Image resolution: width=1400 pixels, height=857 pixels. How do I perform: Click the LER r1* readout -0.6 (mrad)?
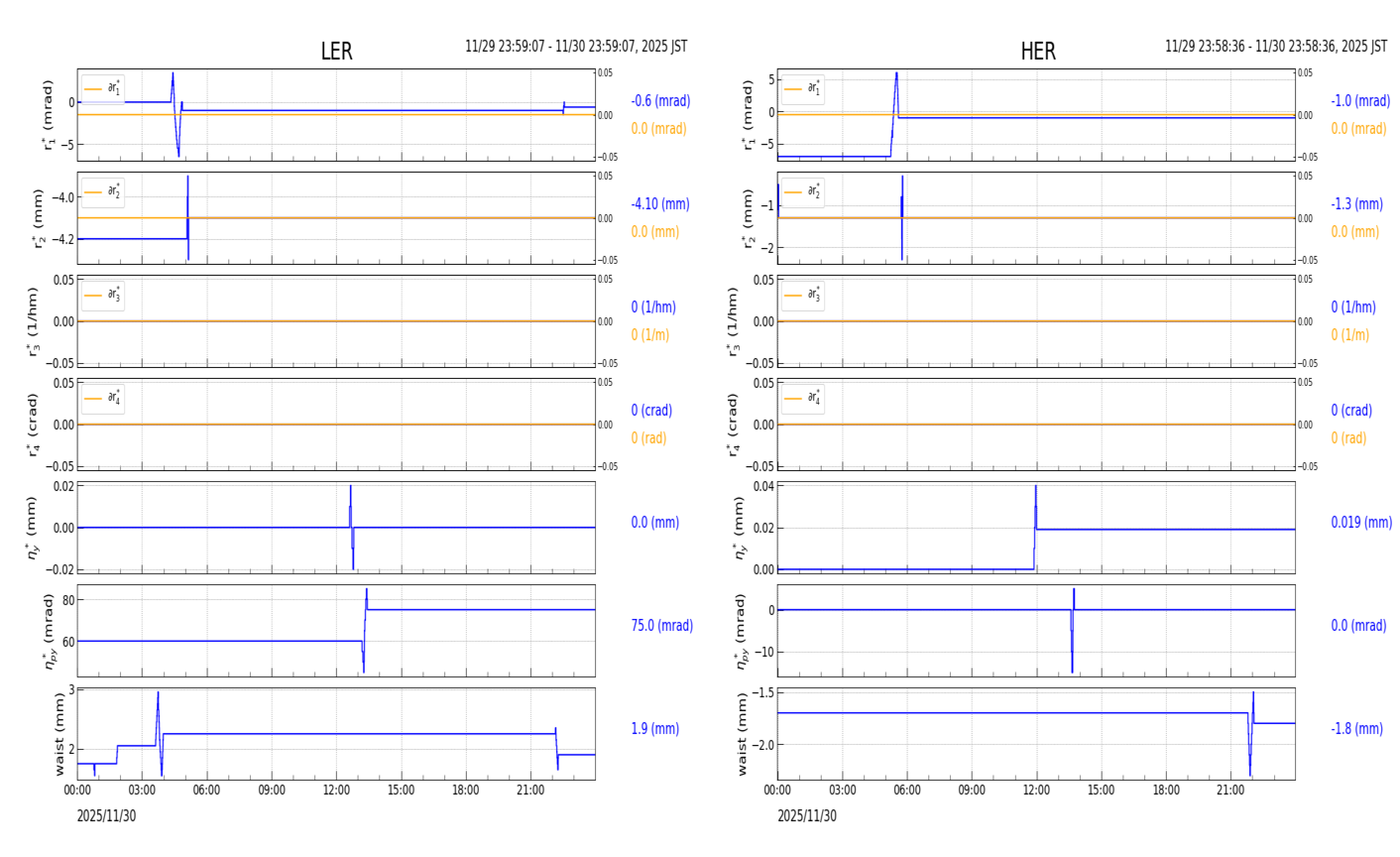[660, 101]
